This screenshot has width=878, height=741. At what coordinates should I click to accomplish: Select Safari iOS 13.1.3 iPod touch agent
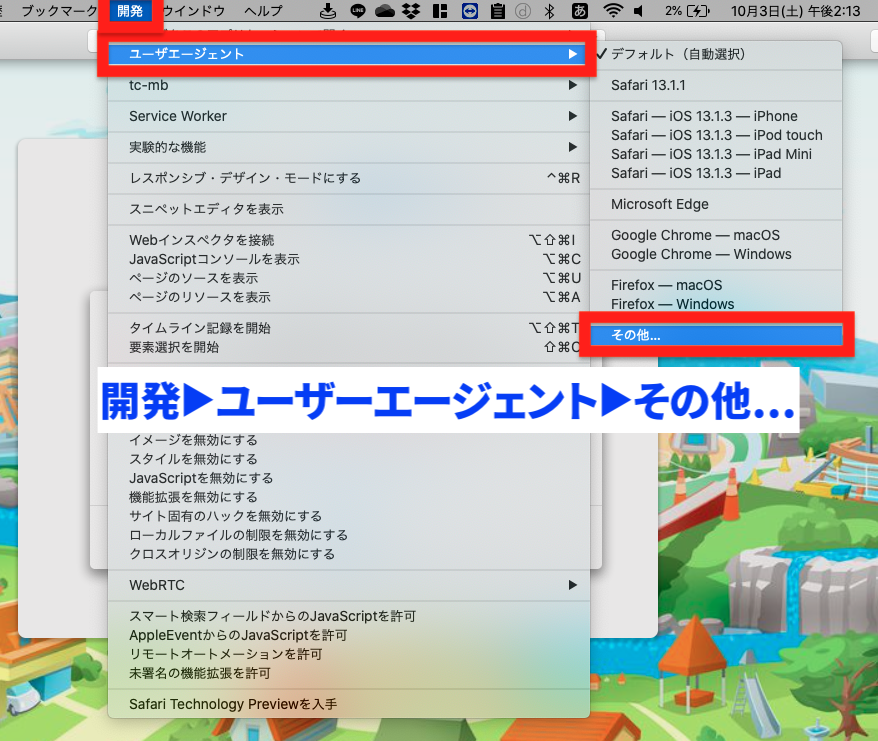point(716,135)
